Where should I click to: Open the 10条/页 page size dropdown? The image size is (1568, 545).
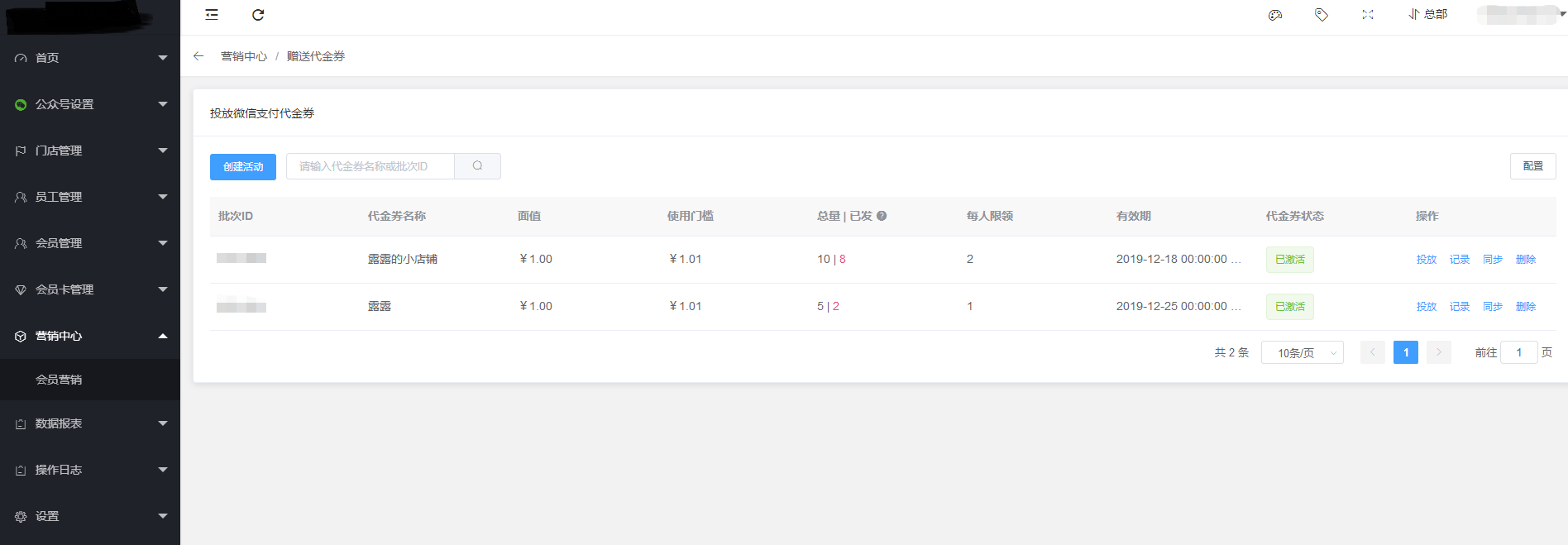click(1303, 352)
